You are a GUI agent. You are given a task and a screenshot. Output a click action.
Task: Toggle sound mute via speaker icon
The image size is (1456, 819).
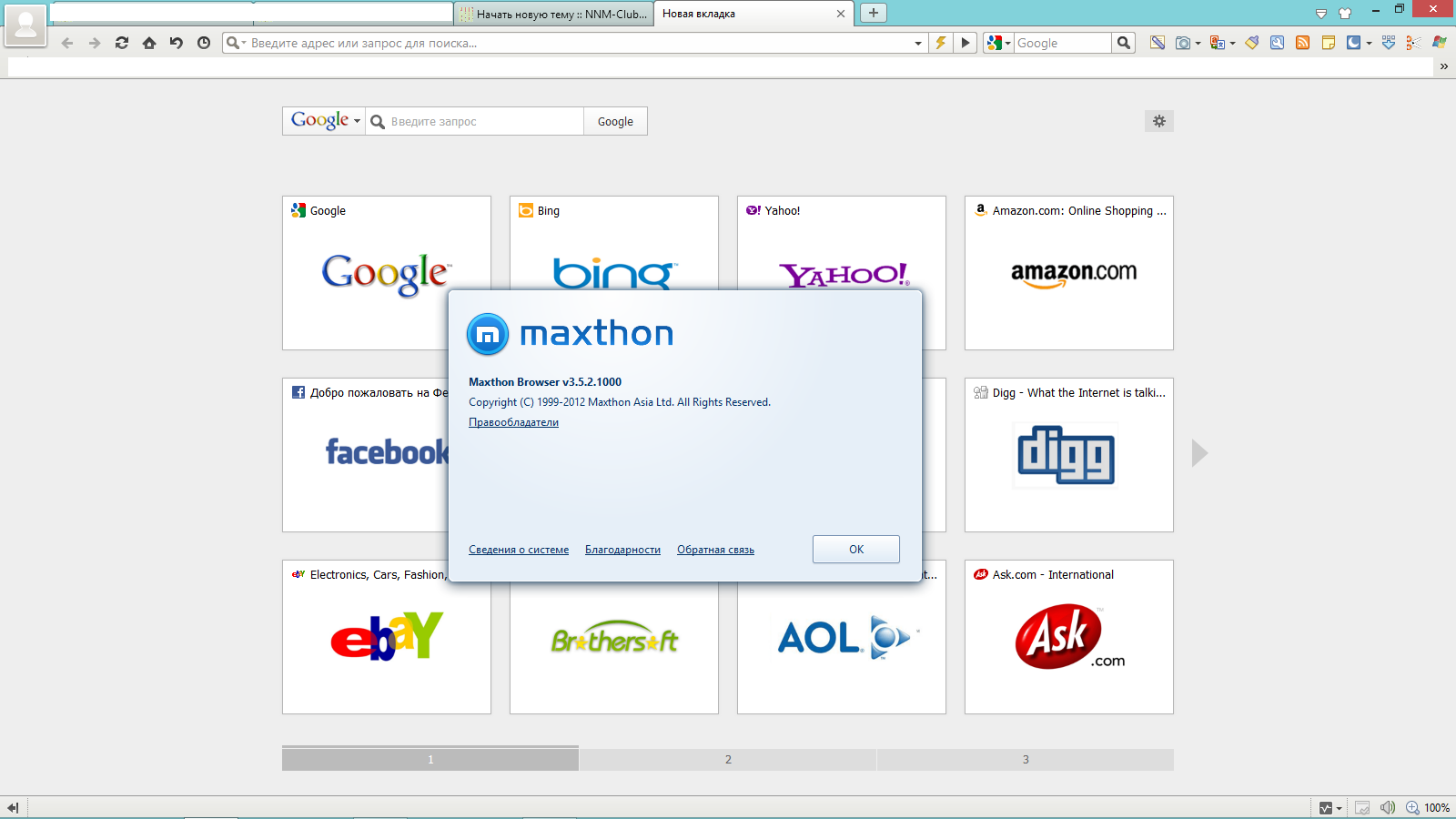click(1387, 807)
